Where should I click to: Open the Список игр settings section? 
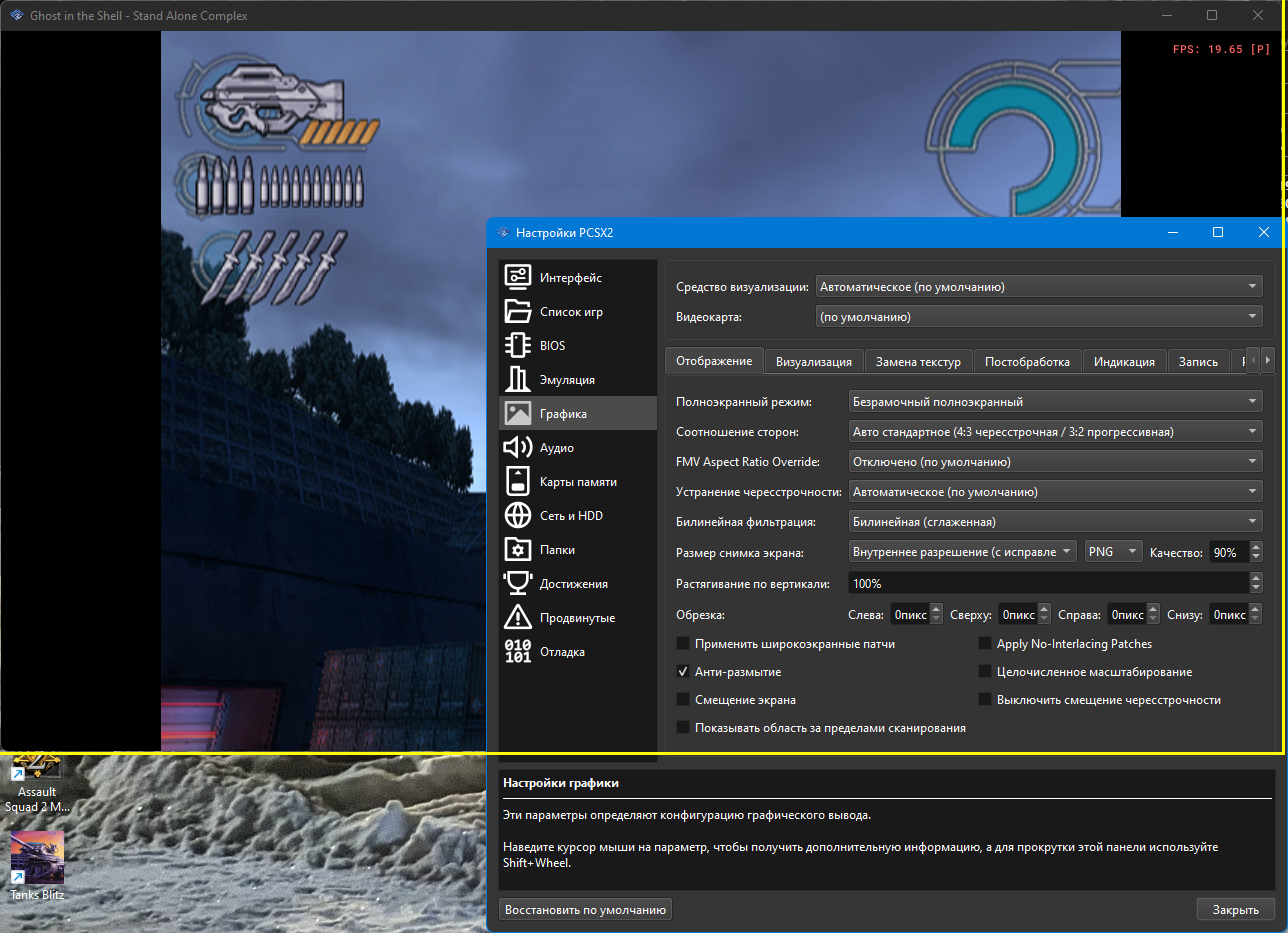pos(578,312)
